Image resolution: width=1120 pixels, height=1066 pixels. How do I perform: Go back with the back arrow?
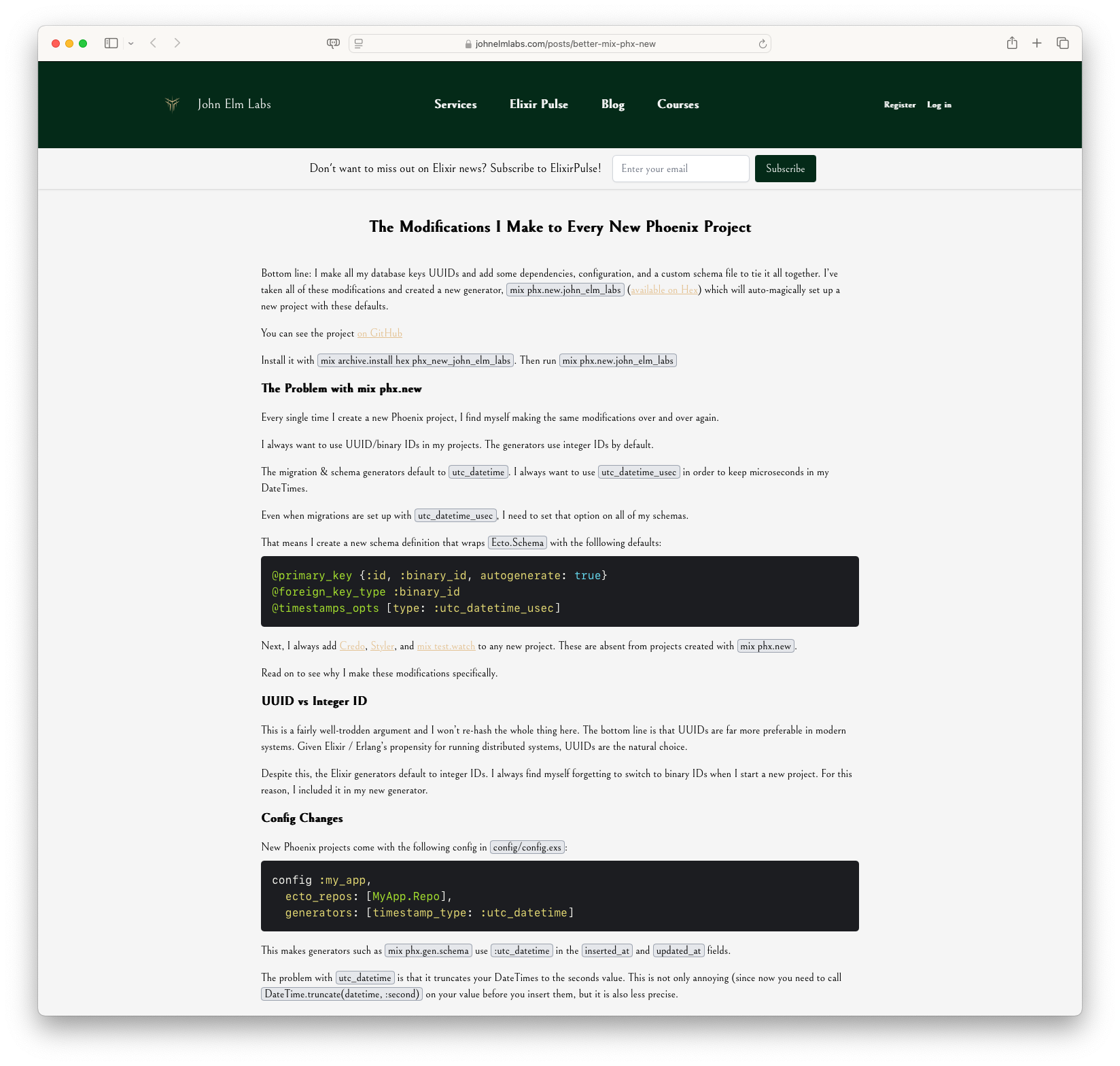click(154, 44)
